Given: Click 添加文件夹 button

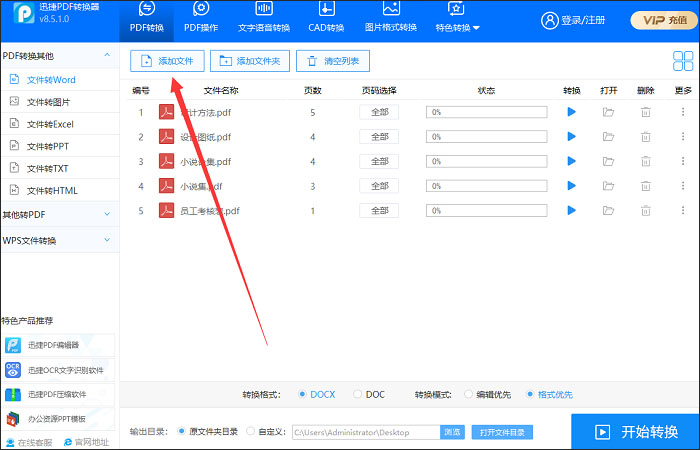Looking at the screenshot, I should (x=250, y=61).
